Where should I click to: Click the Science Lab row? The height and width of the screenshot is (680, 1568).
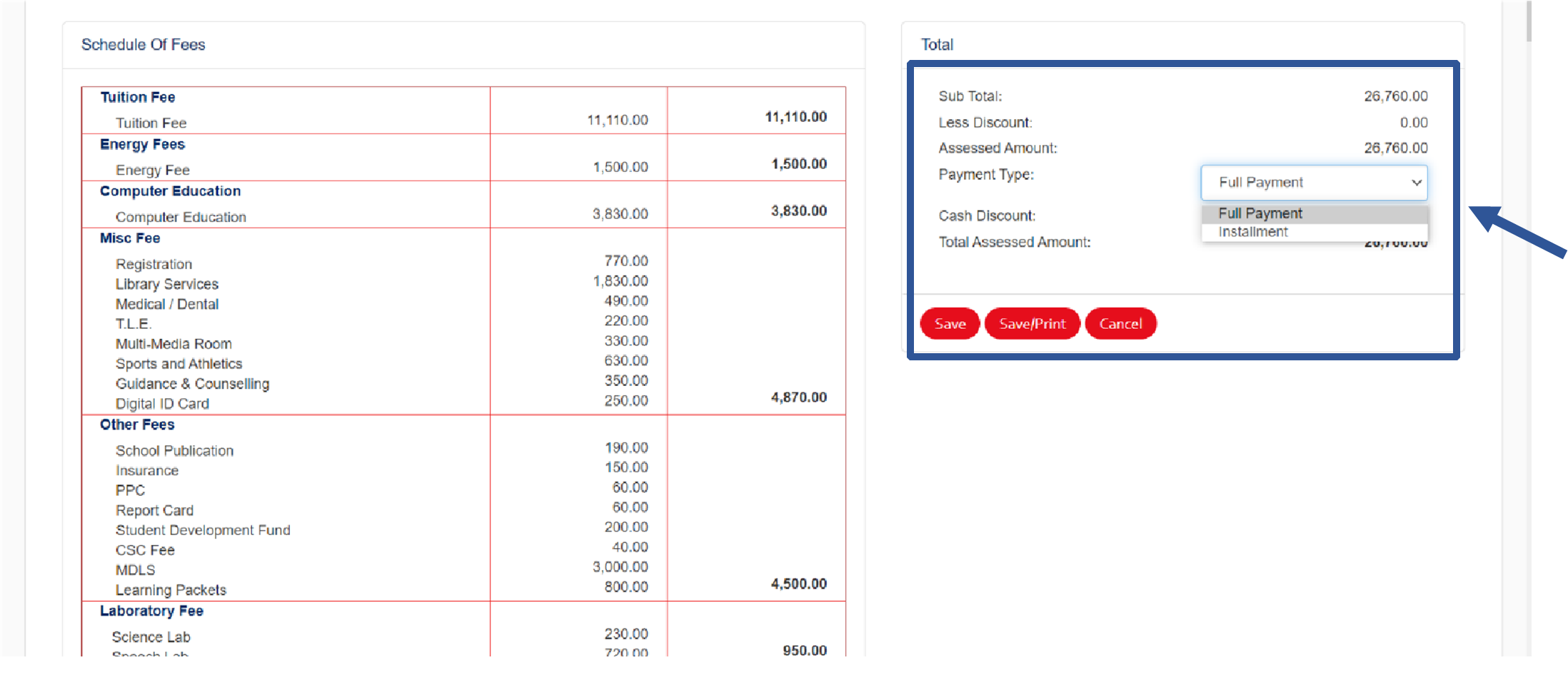151,637
